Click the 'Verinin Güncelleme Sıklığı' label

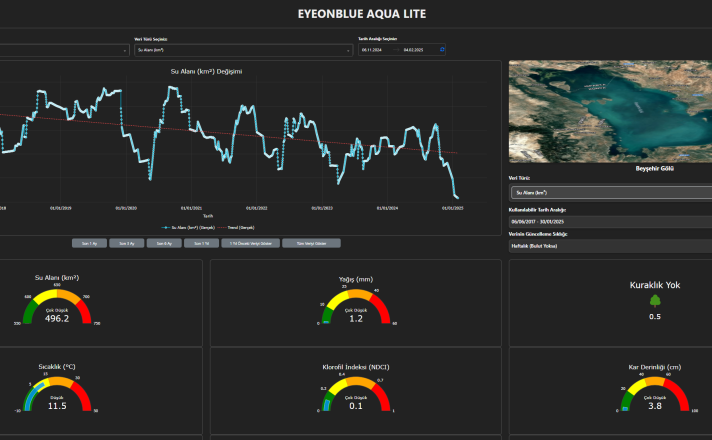coord(538,234)
